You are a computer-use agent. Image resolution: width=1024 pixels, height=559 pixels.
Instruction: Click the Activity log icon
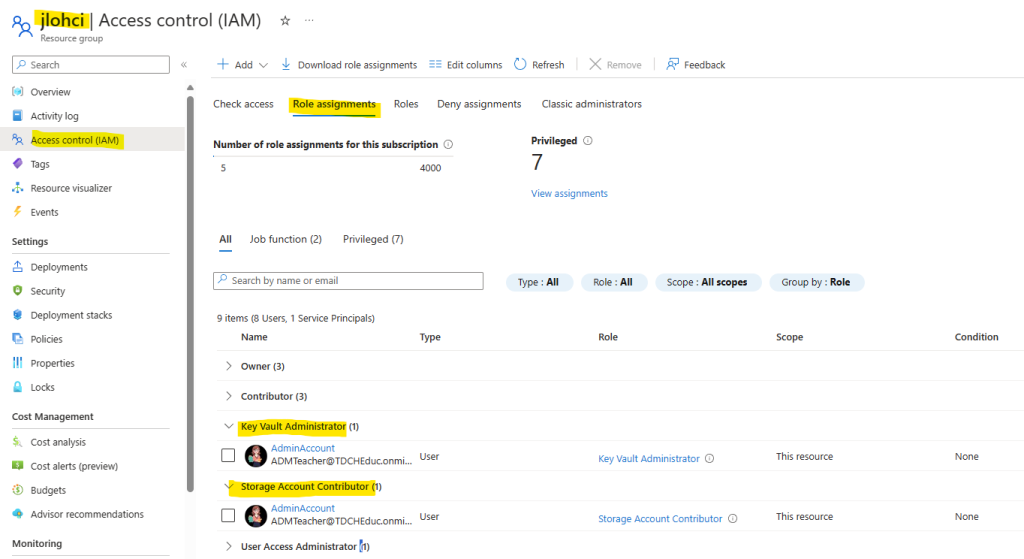point(18,116)
